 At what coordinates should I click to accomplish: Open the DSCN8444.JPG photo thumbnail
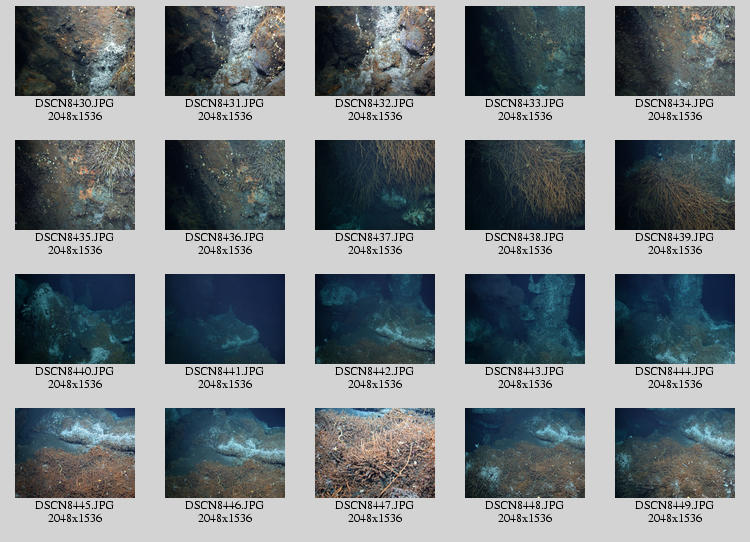coord(674,319)
